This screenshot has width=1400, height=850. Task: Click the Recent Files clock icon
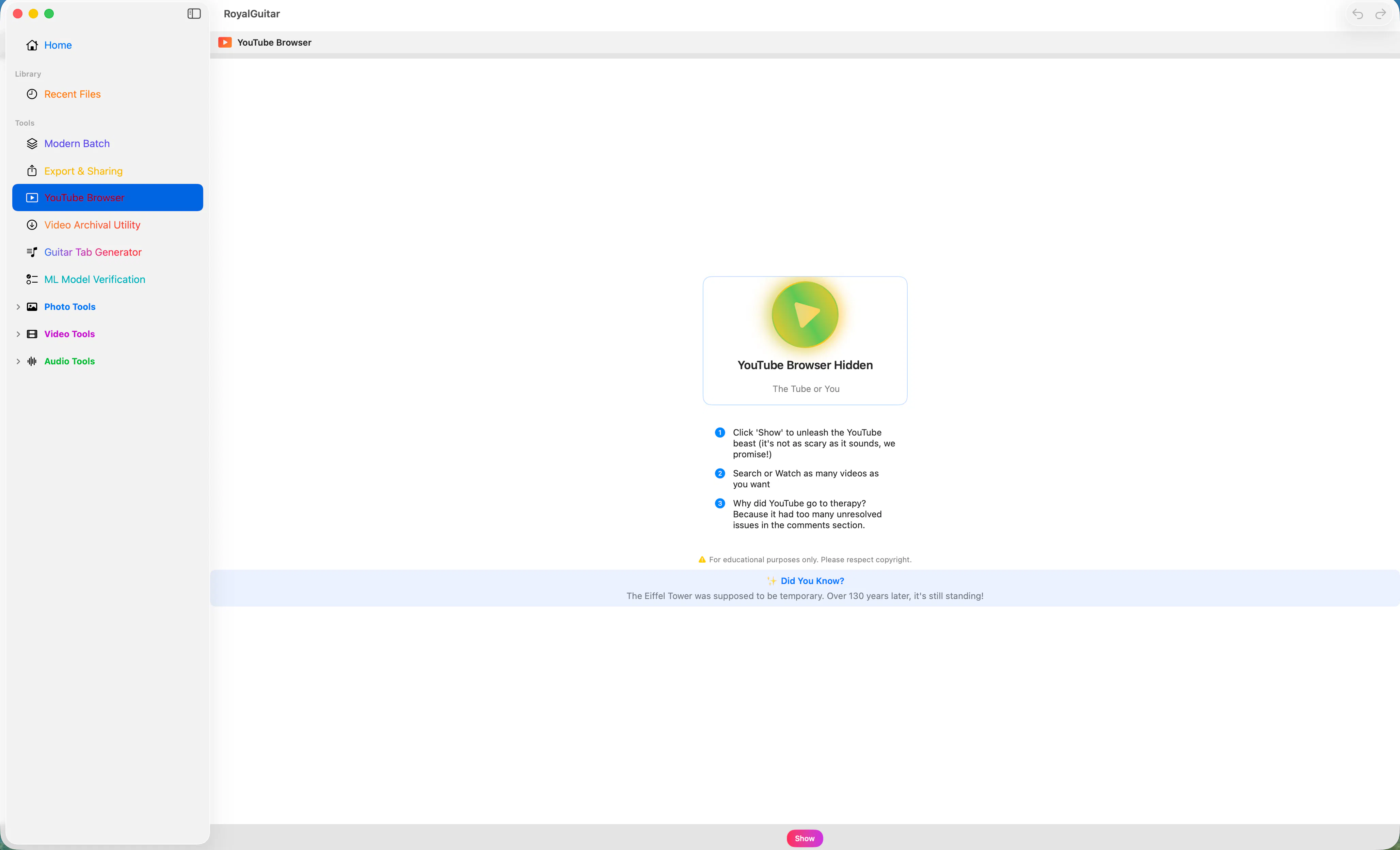point(32,94)
